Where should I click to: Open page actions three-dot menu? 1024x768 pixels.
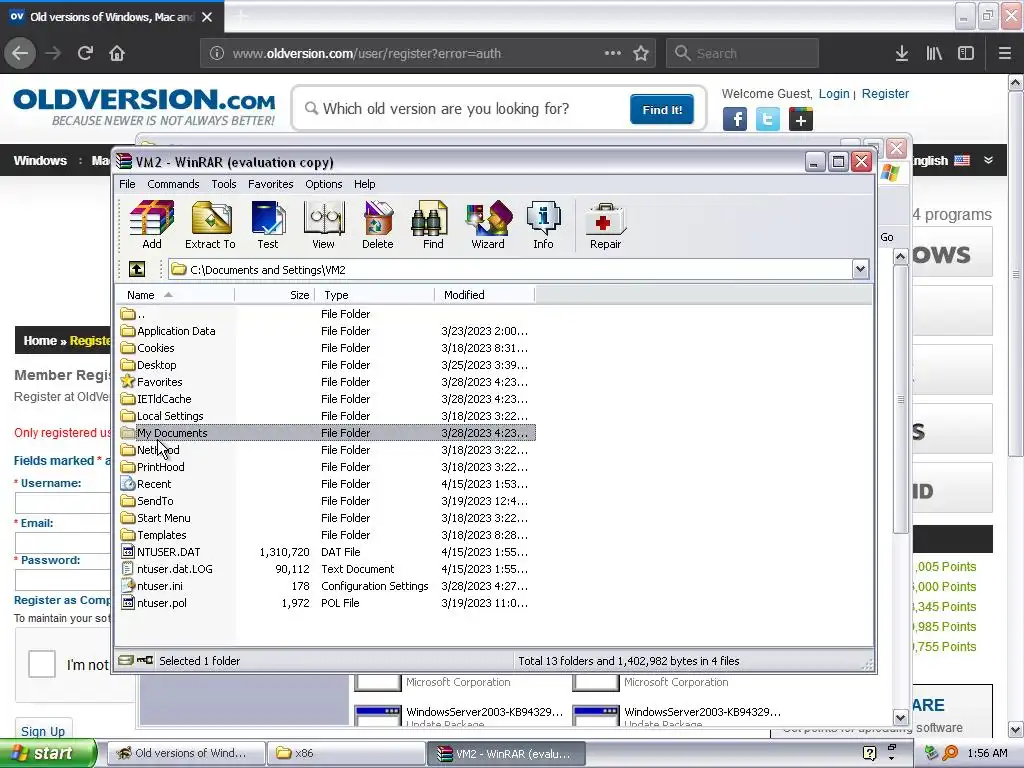(x=613, y=53)
